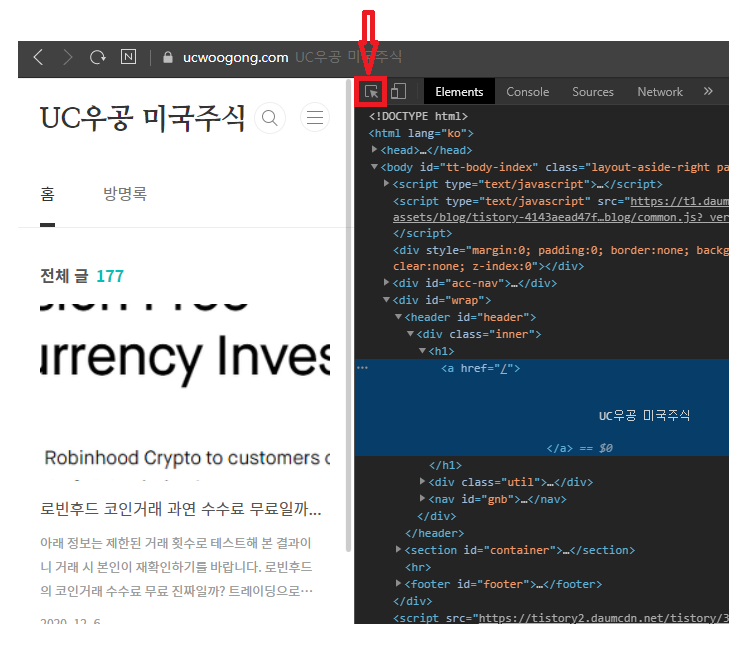Click the tistory2.daumcdn script src link
The height and width of the screenshot is (646, 750).
[604, 618]
